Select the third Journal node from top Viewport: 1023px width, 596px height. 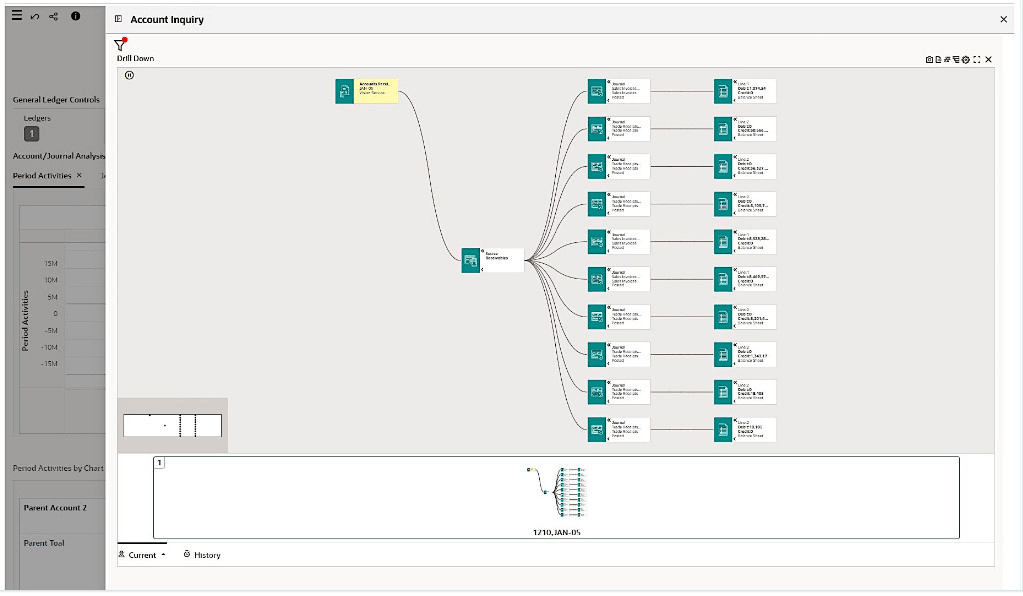tap(618, 167)
